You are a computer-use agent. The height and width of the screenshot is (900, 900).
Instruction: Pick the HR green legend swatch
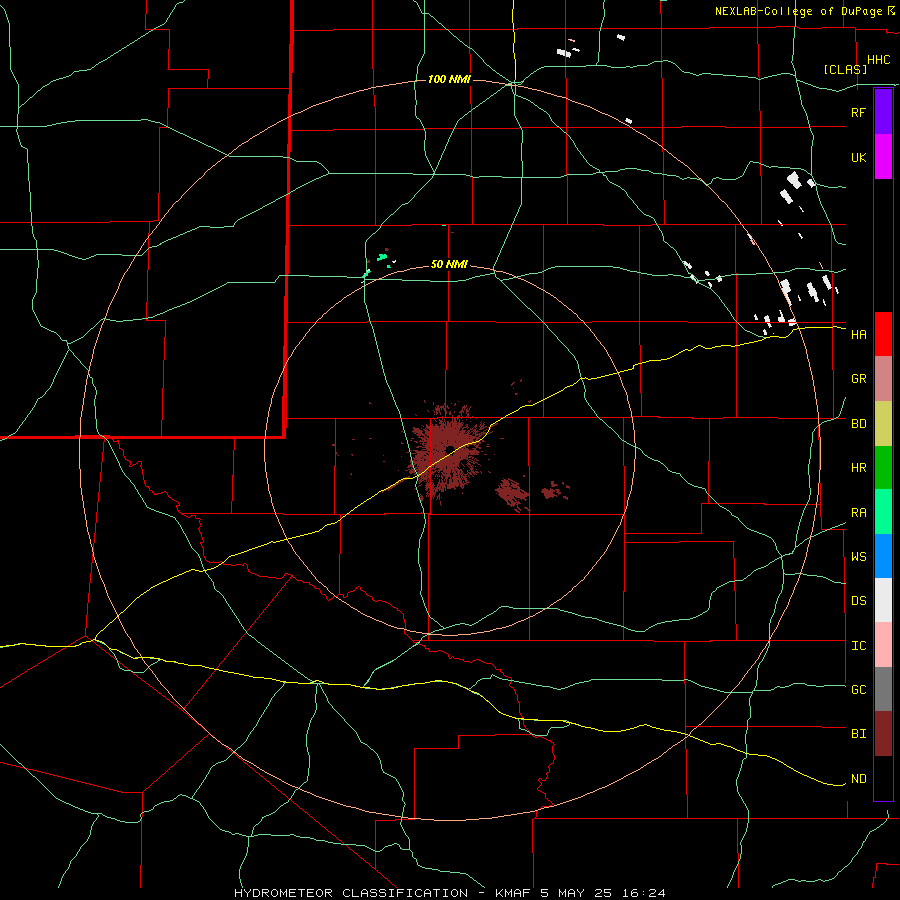(883, 468)
